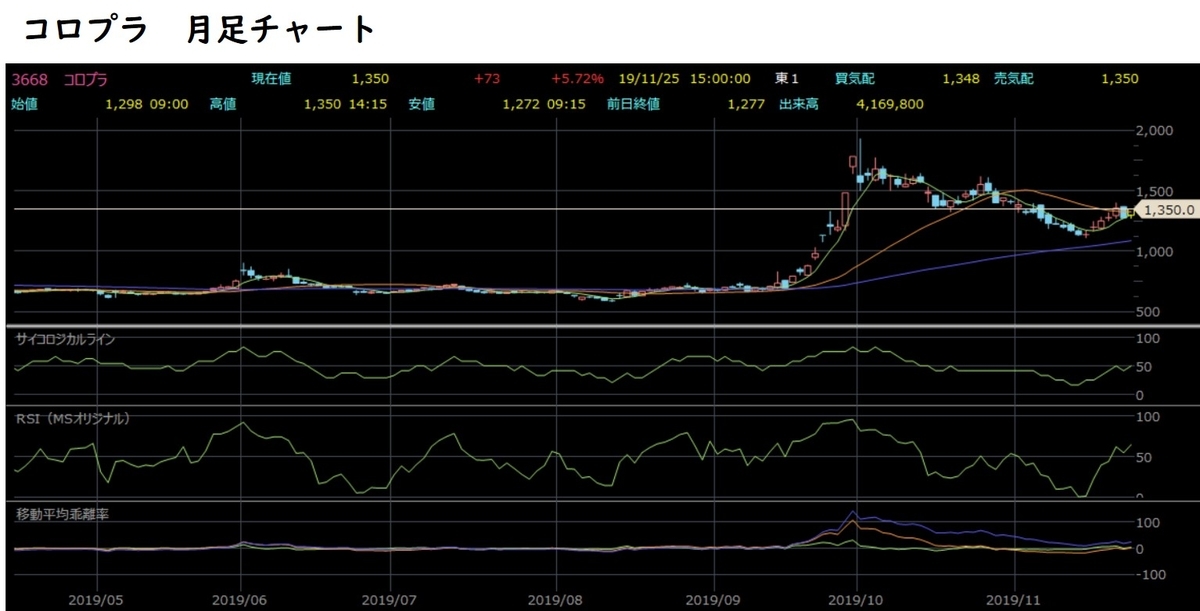The height and width of the screenshot is (611, 1200).
Task: Click the +5.72% change percentage
Action: (578, 79)
